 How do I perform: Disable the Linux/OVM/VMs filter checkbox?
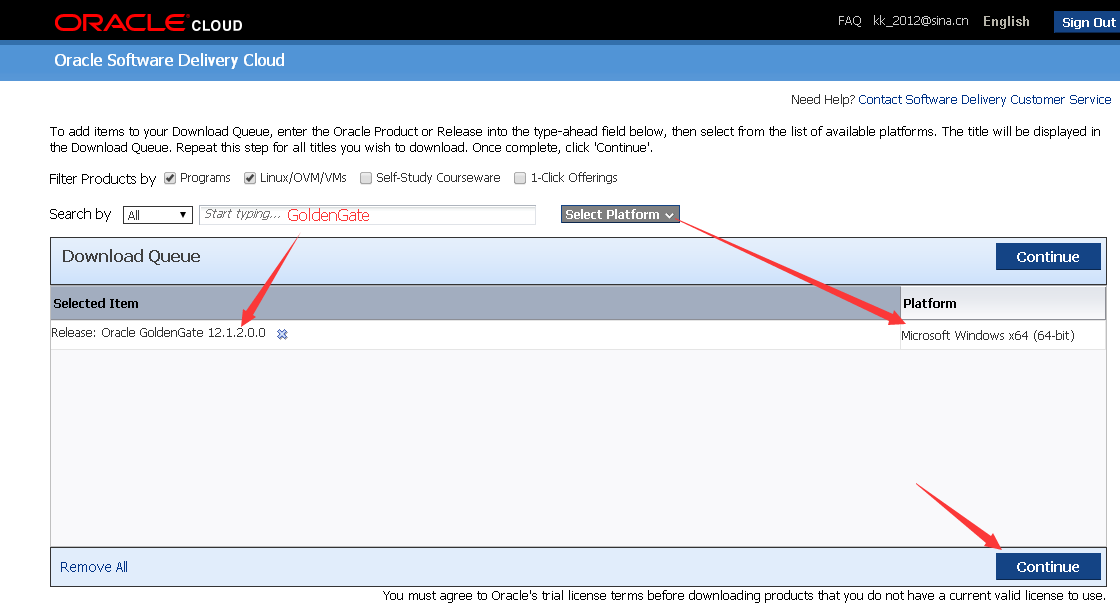tap(249, 177)
